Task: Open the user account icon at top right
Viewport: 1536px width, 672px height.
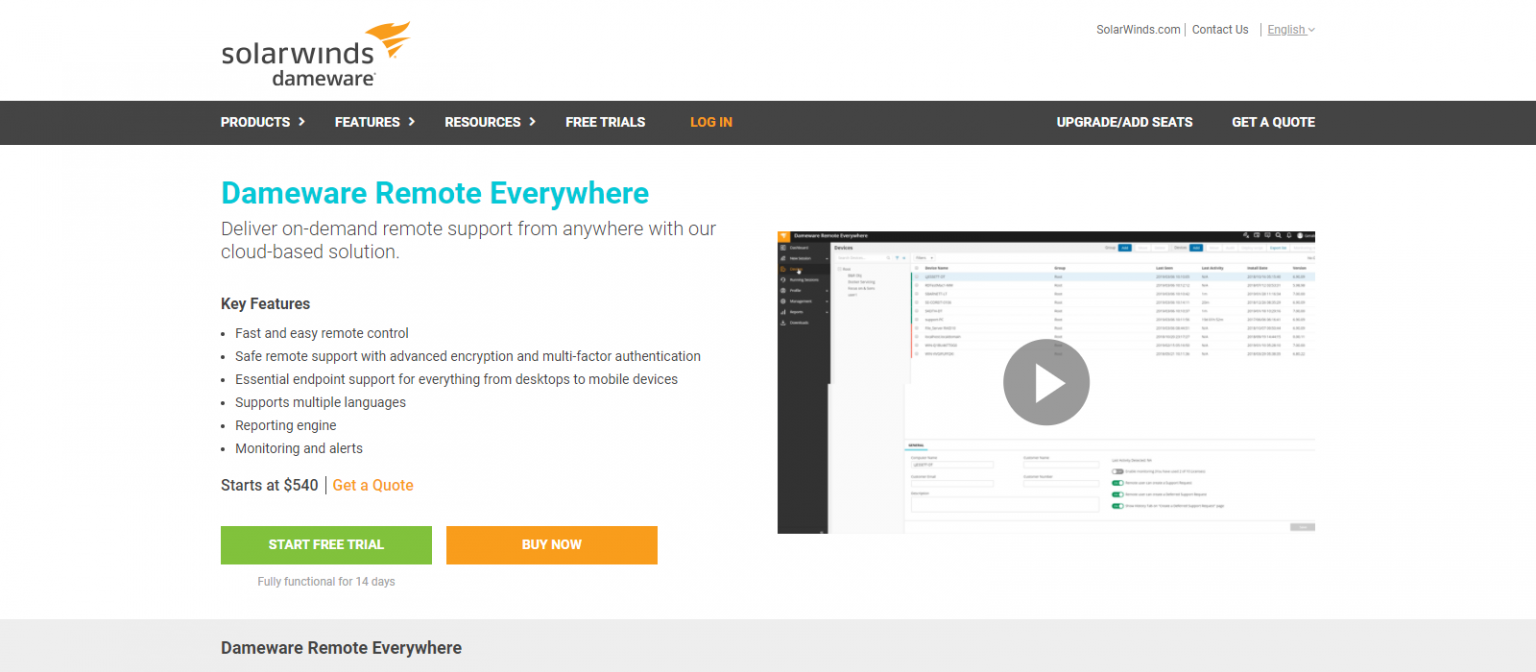Action: pyautogui.click(x=1300, y=235)
